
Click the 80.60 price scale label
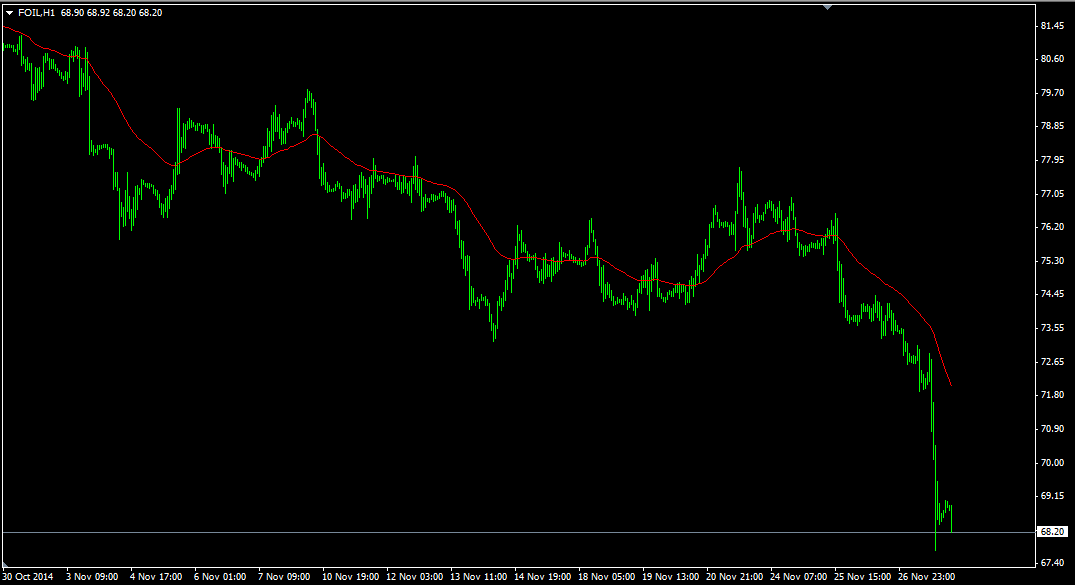tap(1052, 60)
